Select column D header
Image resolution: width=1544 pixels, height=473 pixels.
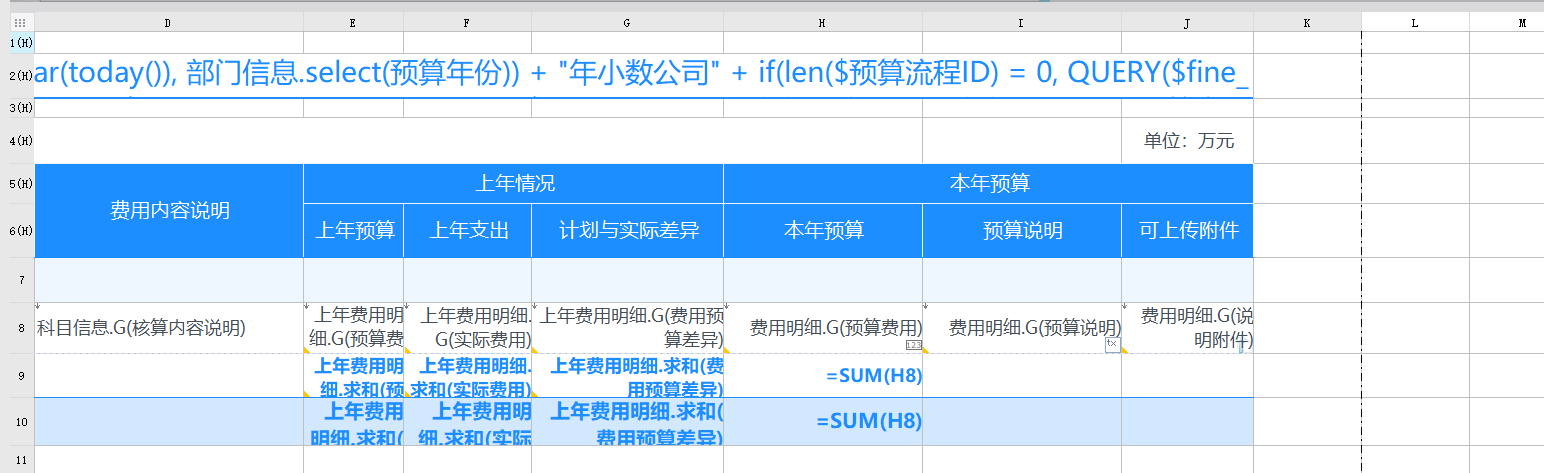tap(168, 22)
